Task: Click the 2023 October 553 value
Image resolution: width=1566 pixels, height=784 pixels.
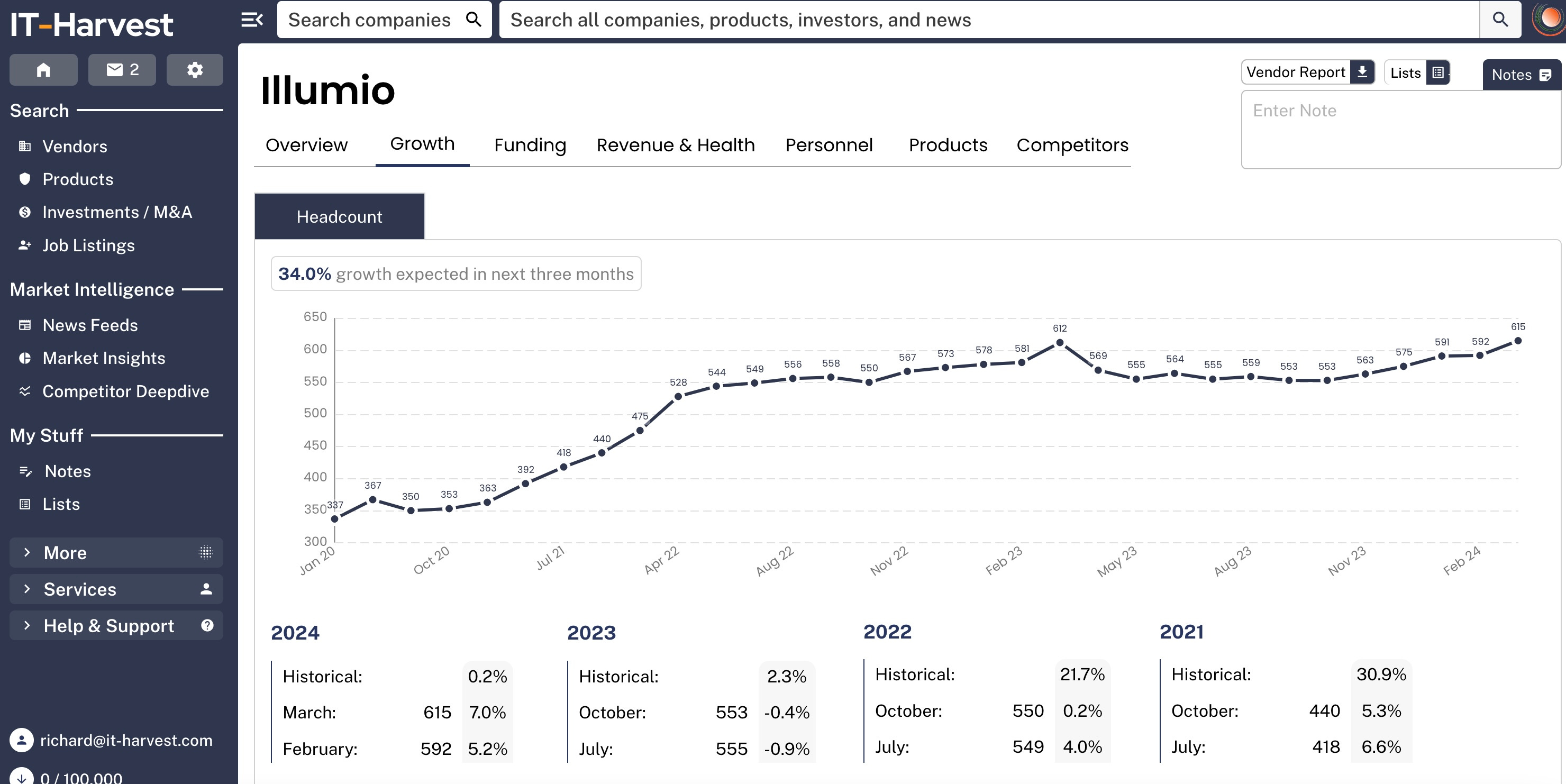Action: click(731, 712)
